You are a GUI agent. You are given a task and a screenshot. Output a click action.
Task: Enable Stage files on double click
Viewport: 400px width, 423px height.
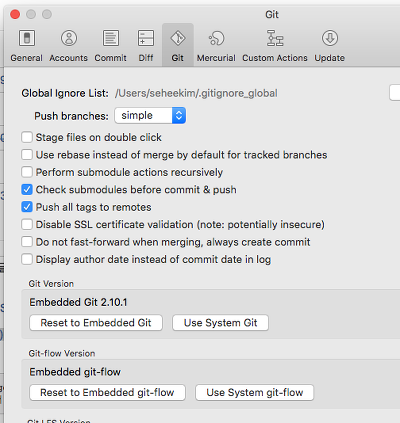coord(27,137)
